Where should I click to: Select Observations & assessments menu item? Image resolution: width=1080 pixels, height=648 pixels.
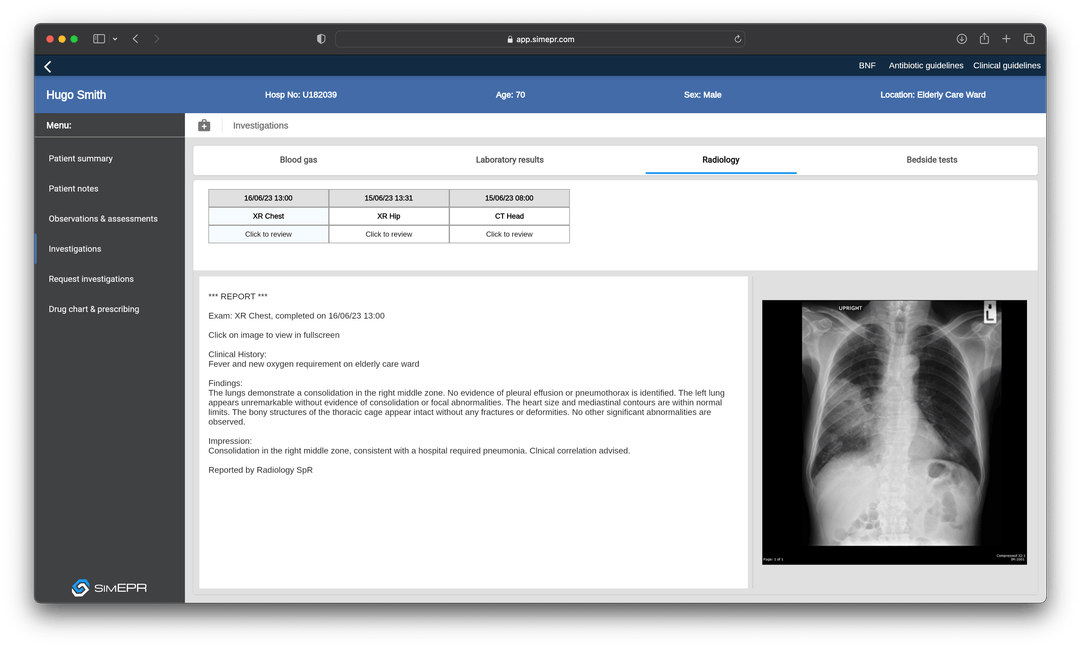(x=103, y=219)
